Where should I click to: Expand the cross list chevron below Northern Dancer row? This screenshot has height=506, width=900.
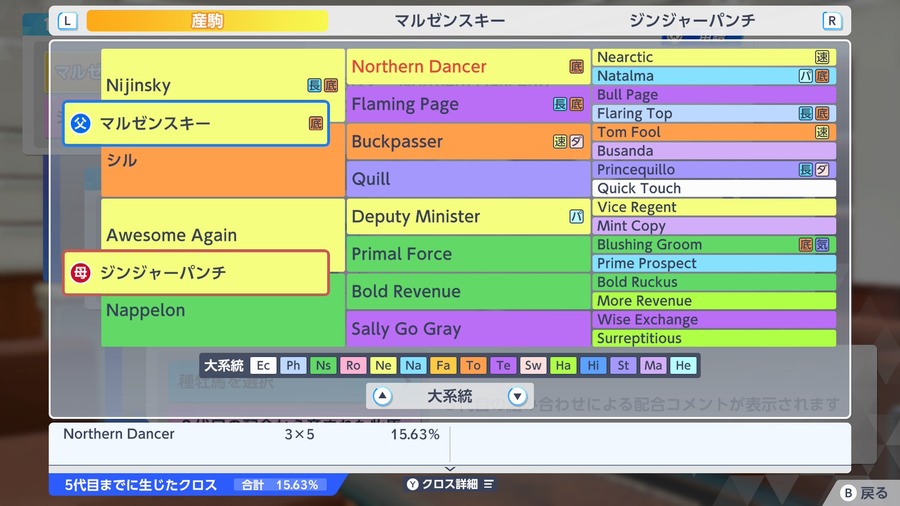coord(450,469)
